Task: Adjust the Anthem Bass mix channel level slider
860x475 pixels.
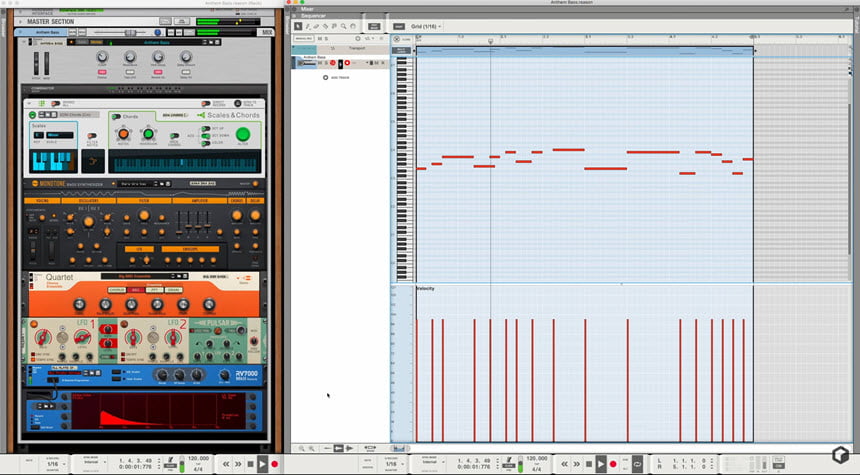Action: (129, 32)
